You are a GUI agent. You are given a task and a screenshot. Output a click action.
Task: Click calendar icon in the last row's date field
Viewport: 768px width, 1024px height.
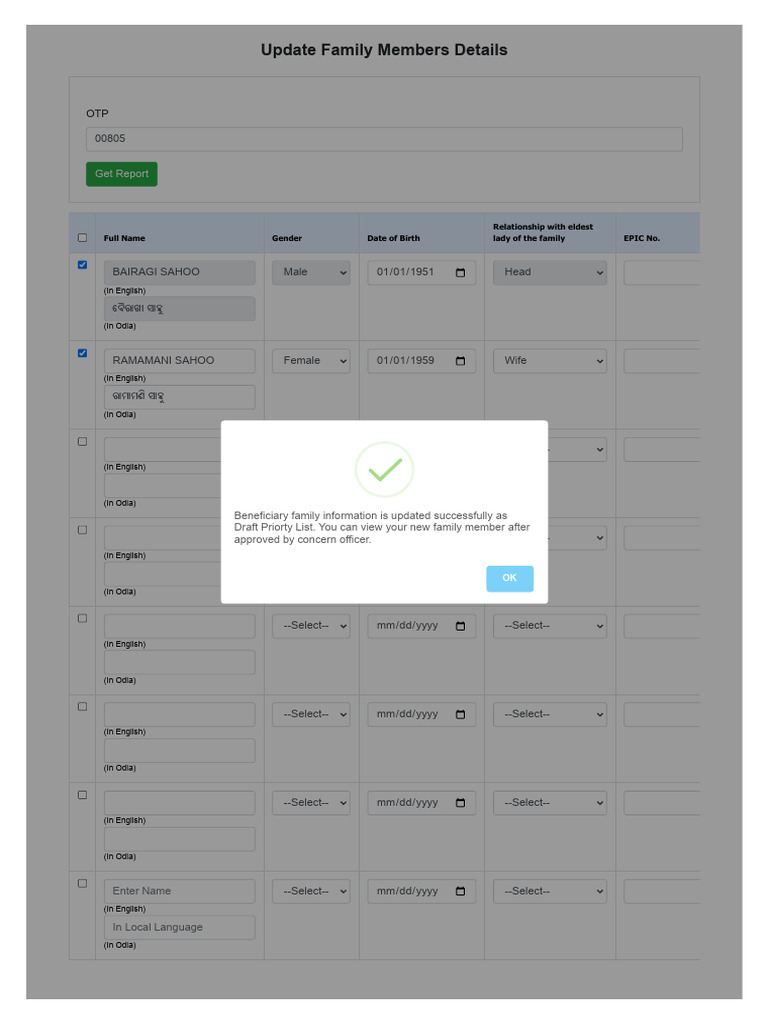point(460,891)
